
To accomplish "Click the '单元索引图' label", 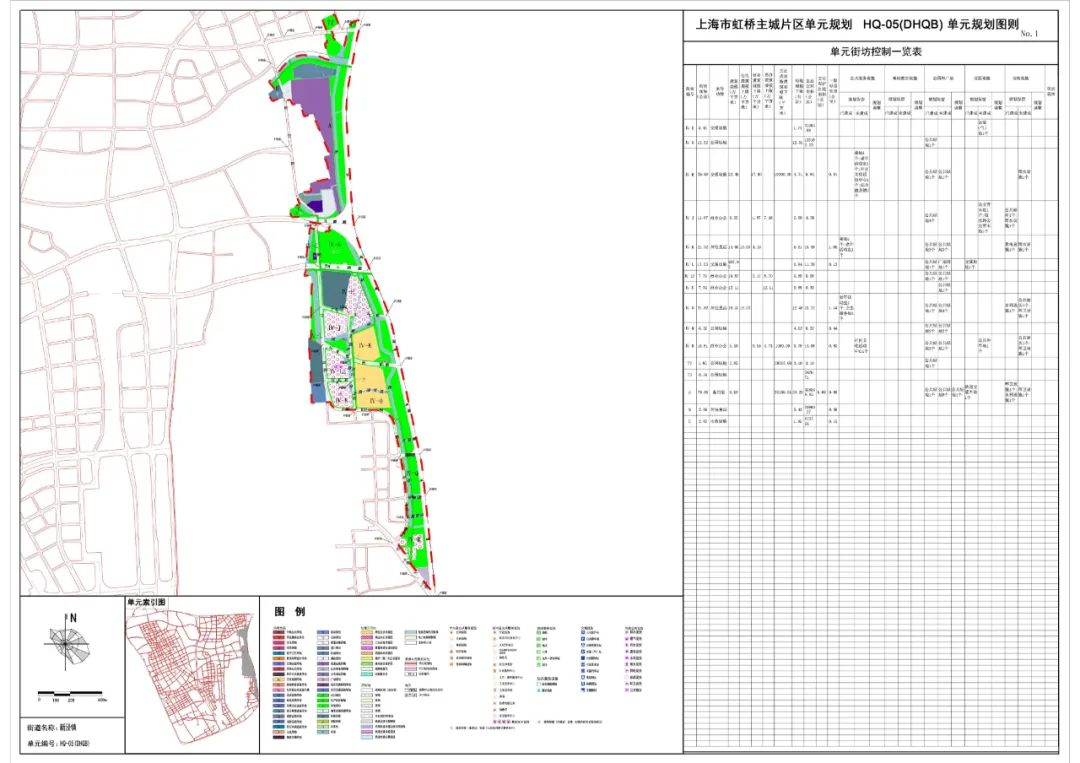I will click(146, 603).
